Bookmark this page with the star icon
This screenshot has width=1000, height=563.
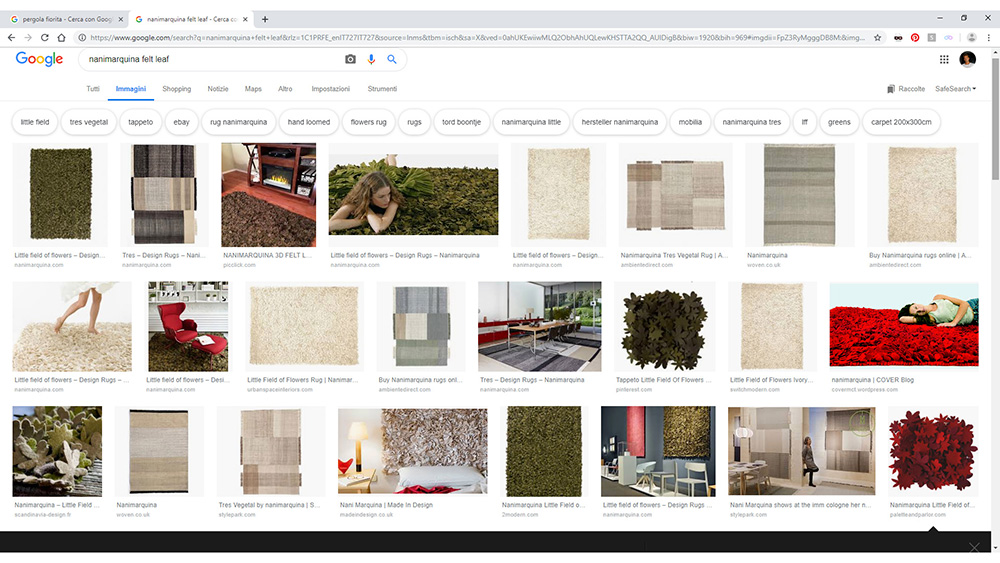(878, 38)
